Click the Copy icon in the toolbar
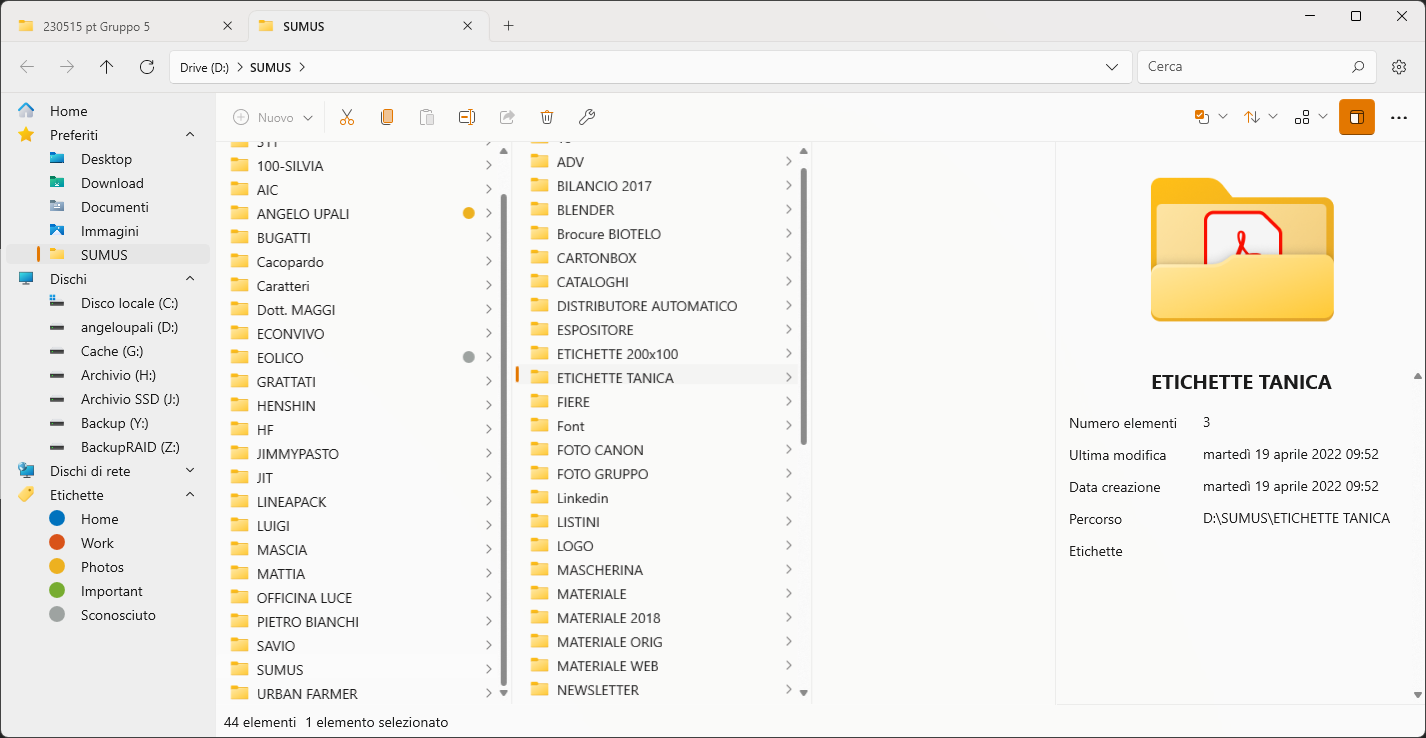 [387, 117]
